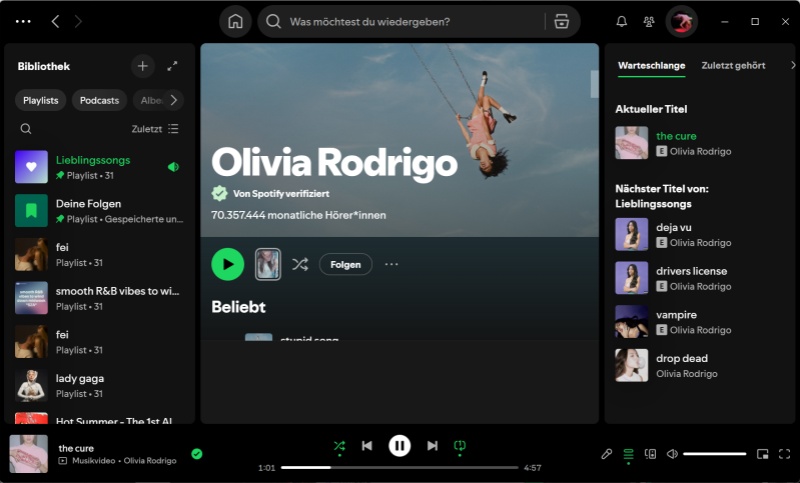The height and width of the screenshot is (483, 800).
Task: Enter fullscreen mode icon
Action: [785, 454]
